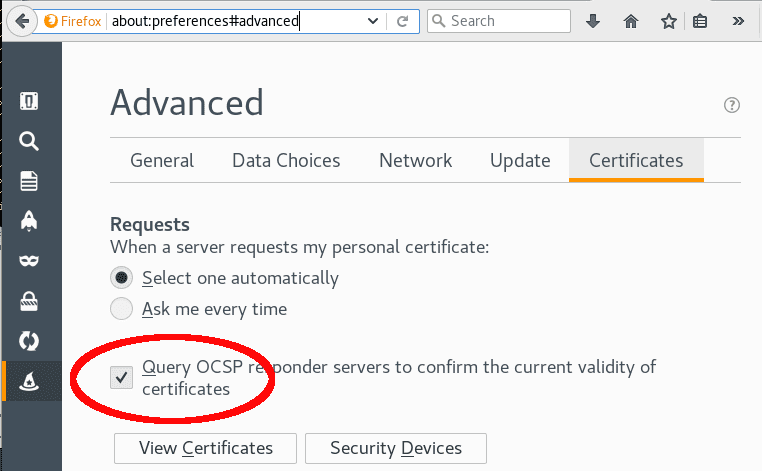Viewport: 762px width, 471px height.
Task: Open the Downloads arrow icon
Action: click(x=593, y=21)
